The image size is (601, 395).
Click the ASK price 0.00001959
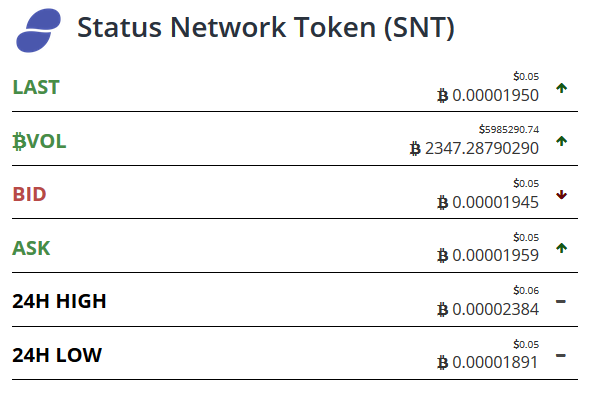pos(496,255)
